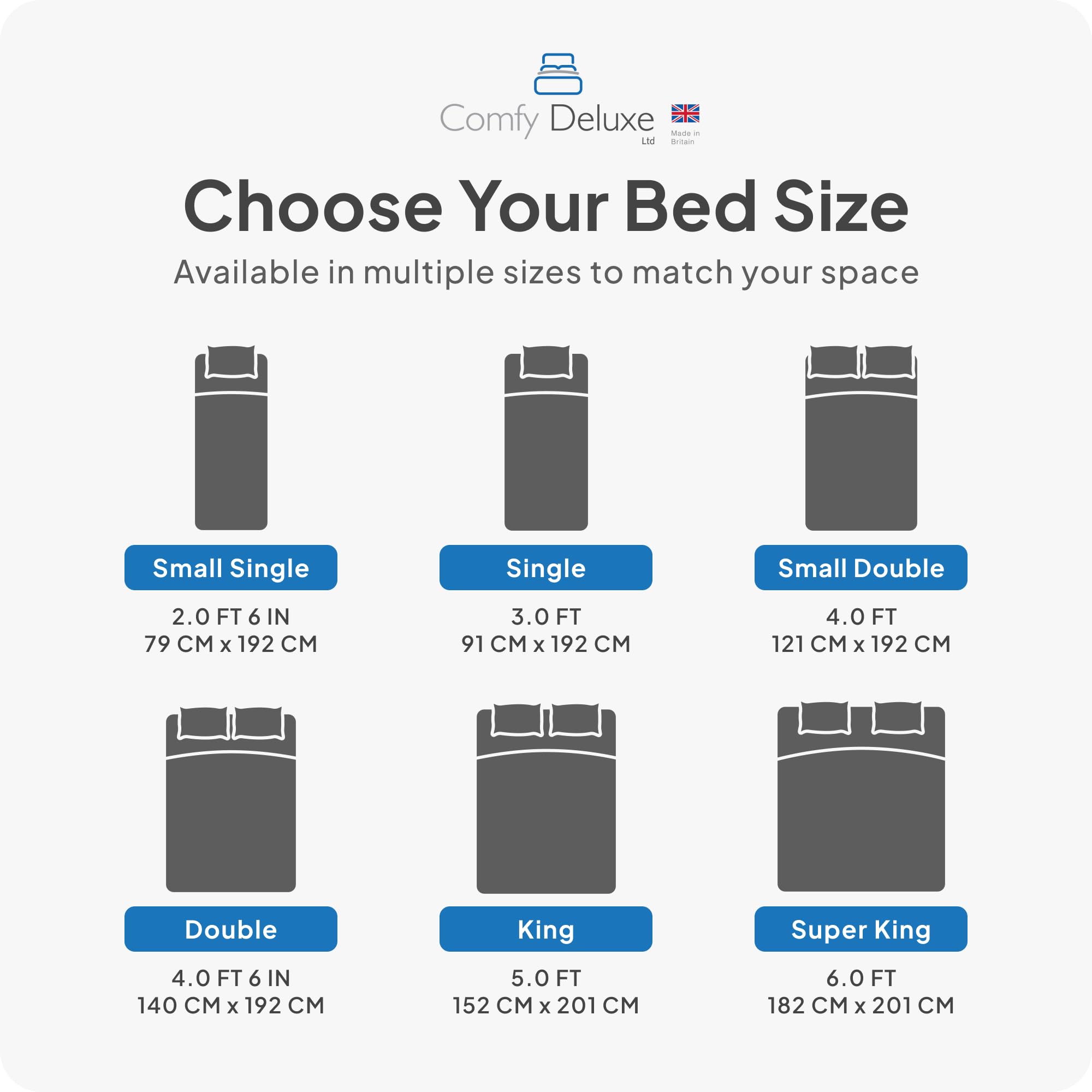Select the Single bed illustration
Image resolution: width=1092 pixels, height=1092 pixels.
coord(546,437)
